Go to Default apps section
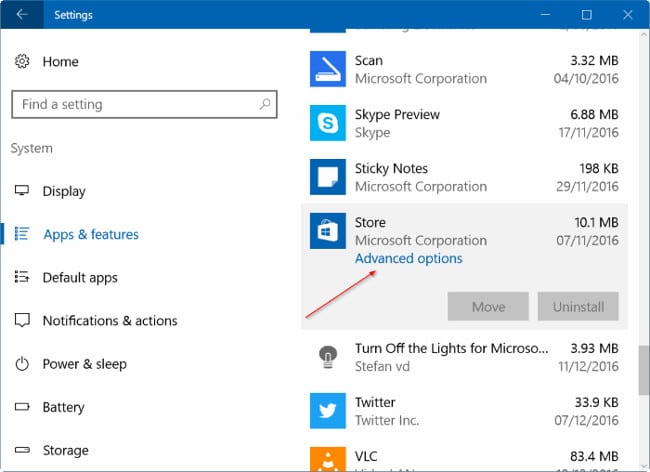The width and height of the screenshot is (650, 472). pos(80,278)
